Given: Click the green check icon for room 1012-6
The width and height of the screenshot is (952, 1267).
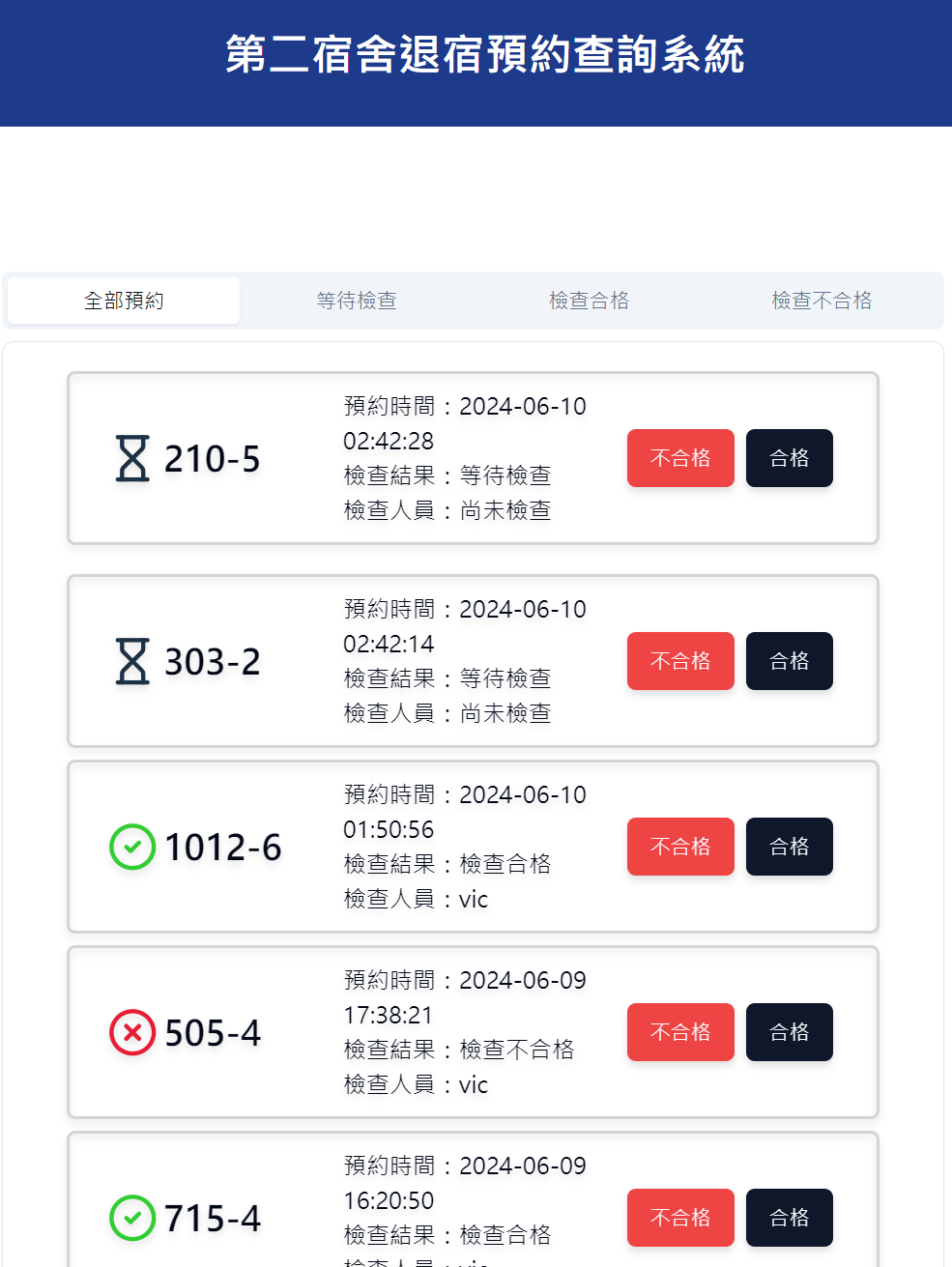Looking at the screenshot, I should 131,847.
